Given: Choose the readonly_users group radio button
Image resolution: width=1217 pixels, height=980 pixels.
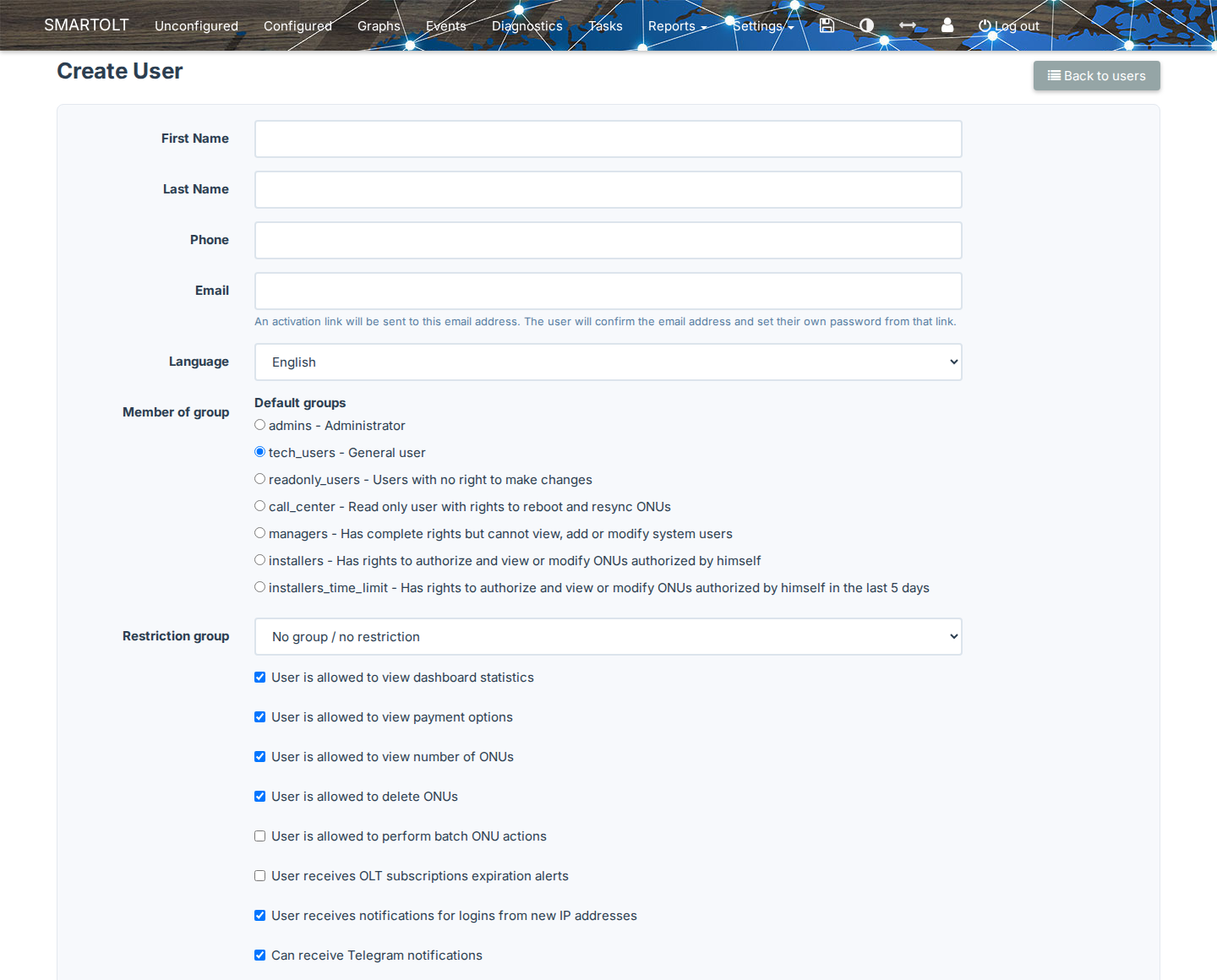Looking at the screenshot, I should (x=260, y=479).
